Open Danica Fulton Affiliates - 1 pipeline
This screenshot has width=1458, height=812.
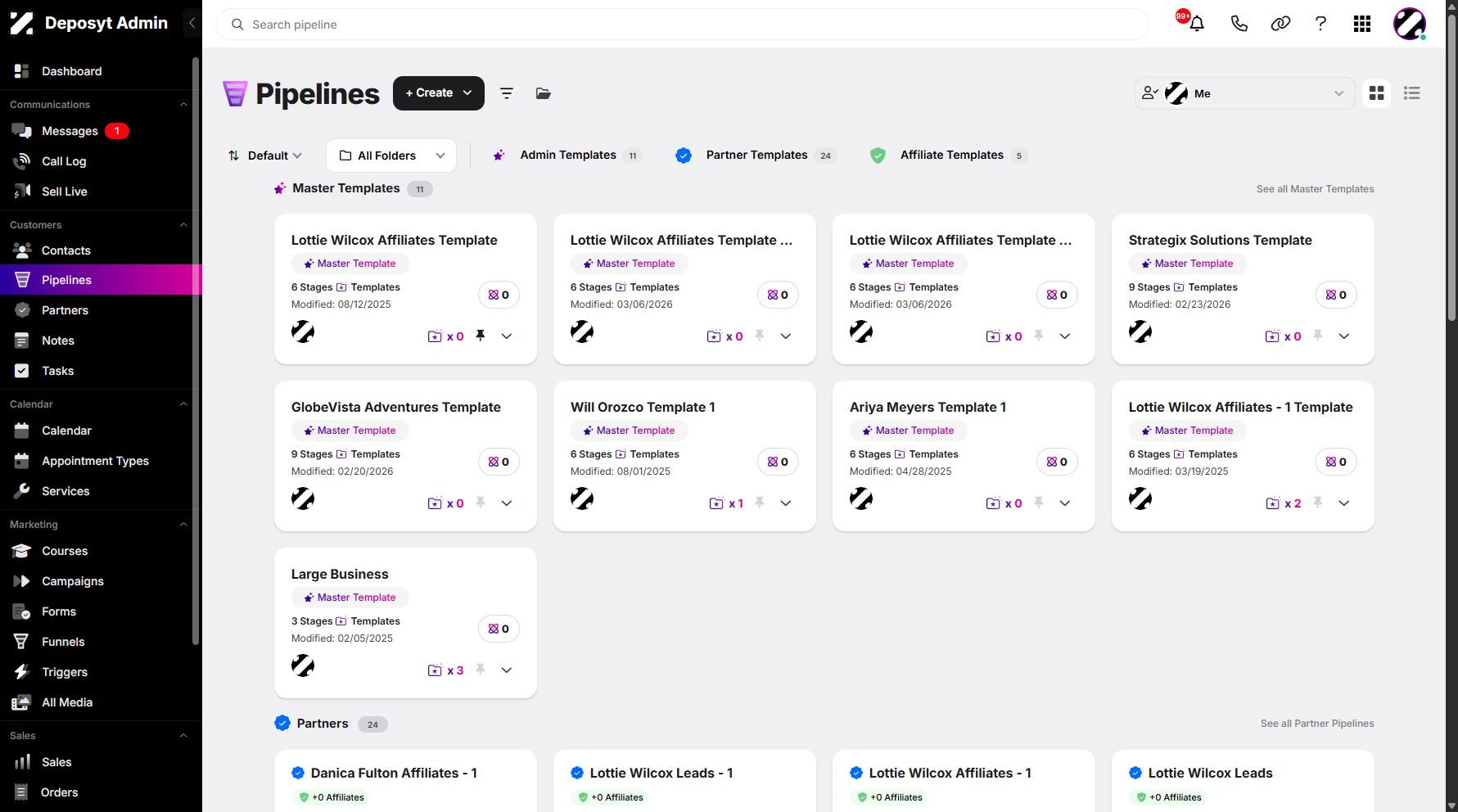tap(394, 774)
